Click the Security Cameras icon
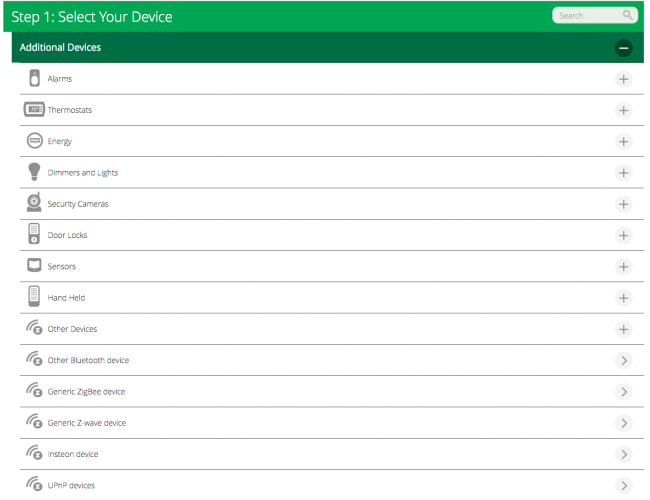 tap(34, 202)
